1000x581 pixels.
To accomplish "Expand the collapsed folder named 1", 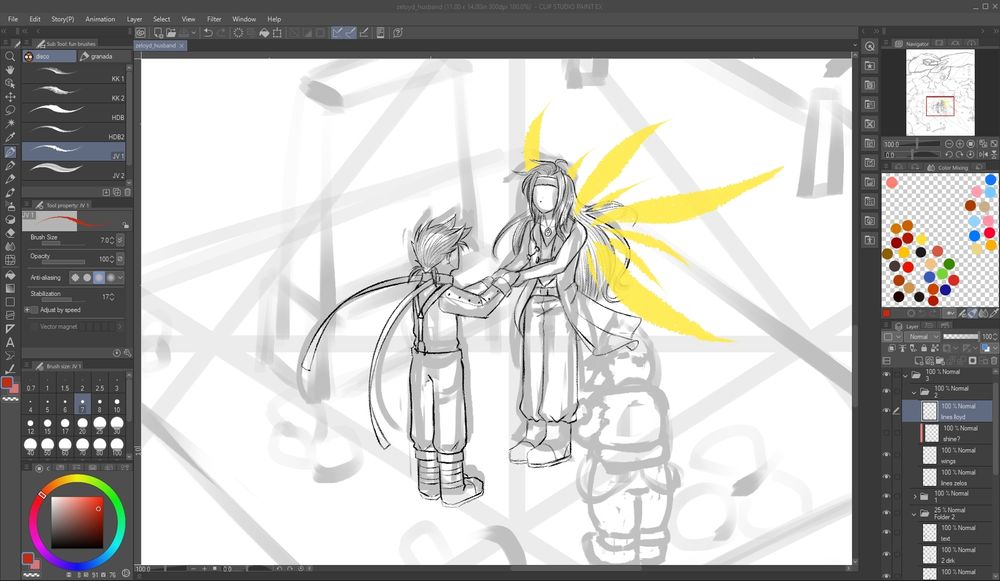I will [x=915, y=497].
